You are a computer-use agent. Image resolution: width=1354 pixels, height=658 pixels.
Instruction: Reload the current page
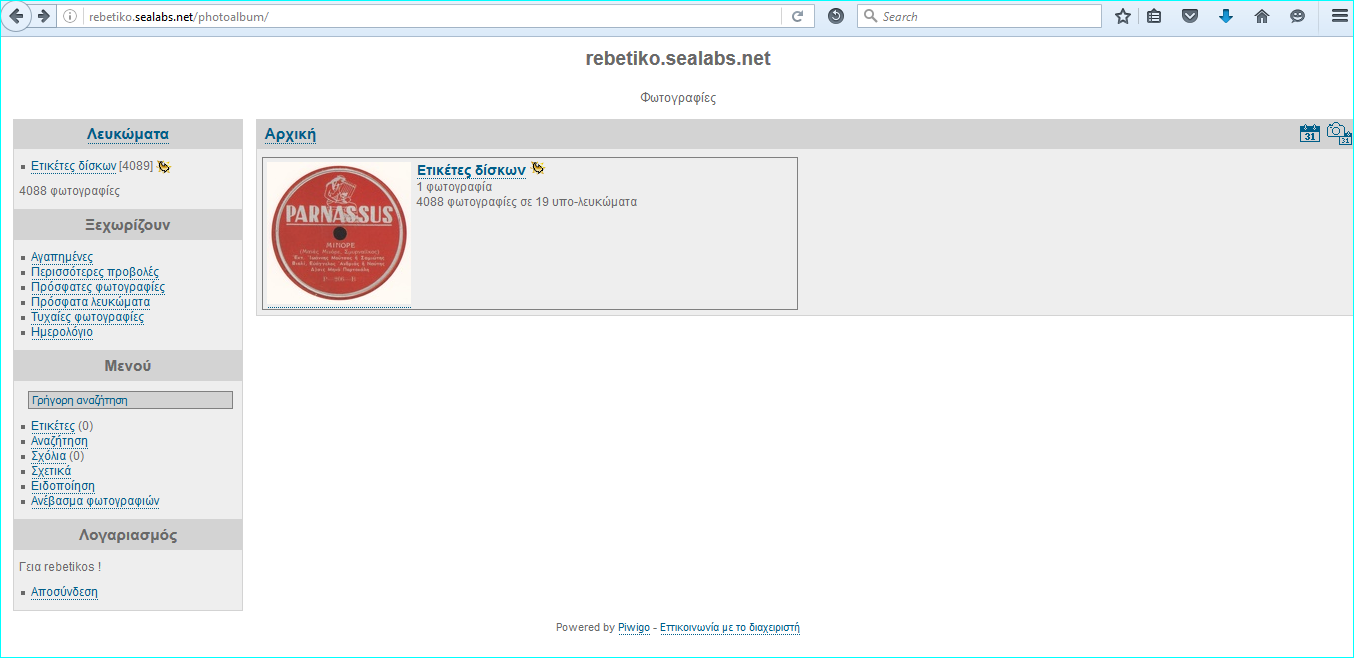pos(798,16)
